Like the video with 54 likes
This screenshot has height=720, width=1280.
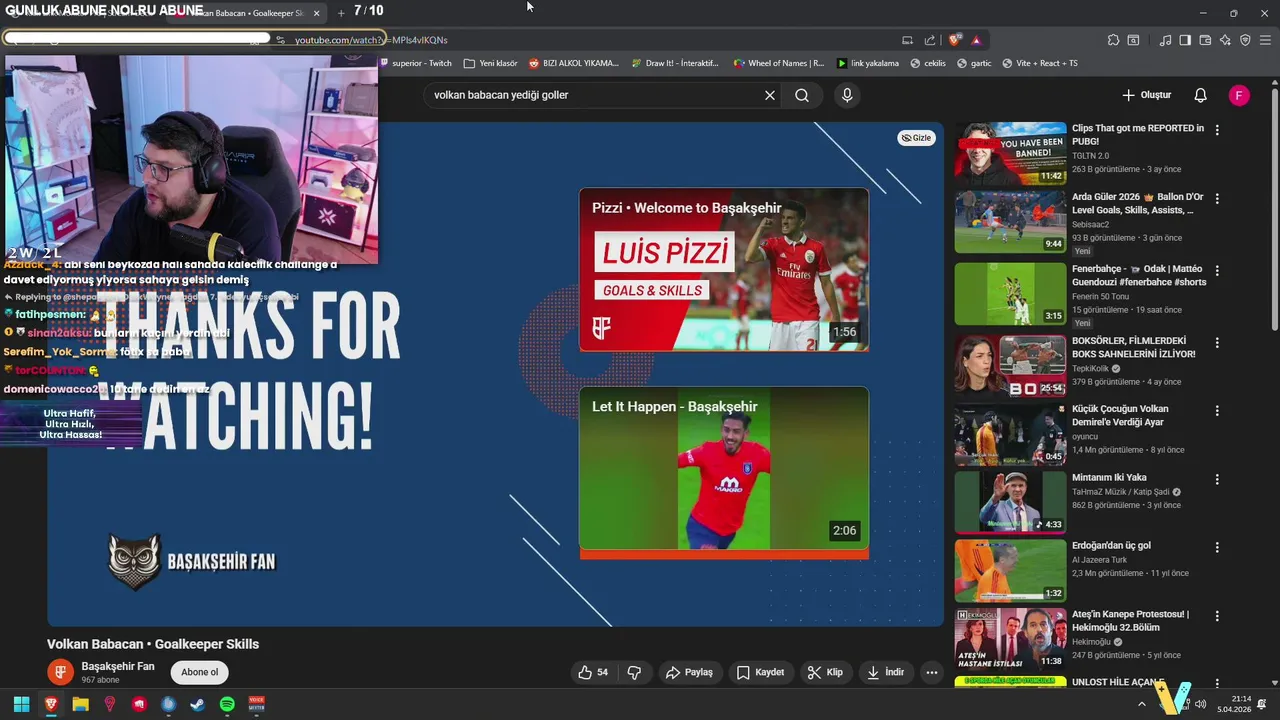(593, 672)
